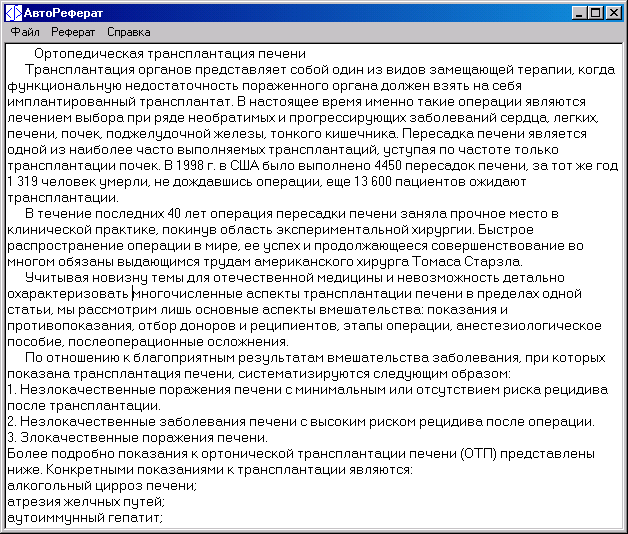Click the name 'Томаса Старзла'
This screenshot has height=534, width=628.
[467, 262]
